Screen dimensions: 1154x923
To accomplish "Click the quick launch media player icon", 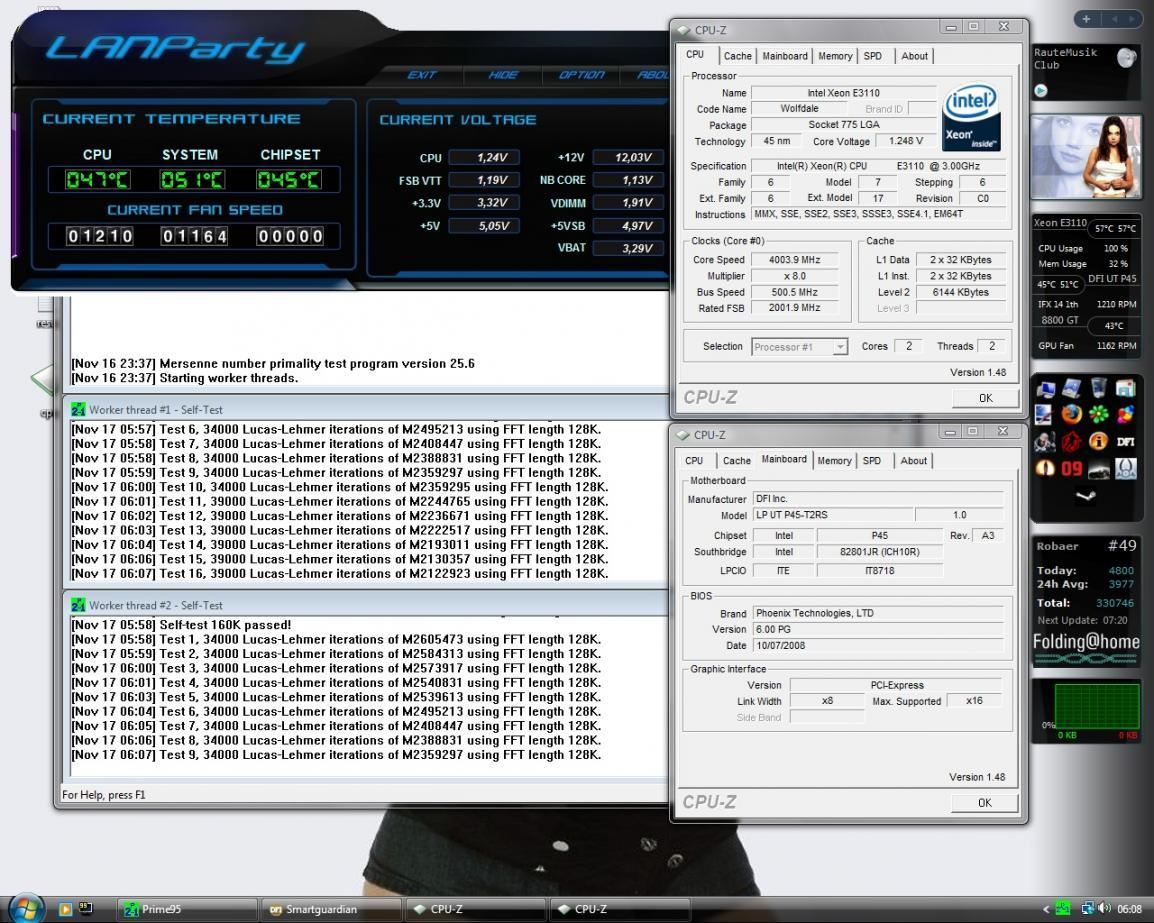I will [x=65, y=909].
